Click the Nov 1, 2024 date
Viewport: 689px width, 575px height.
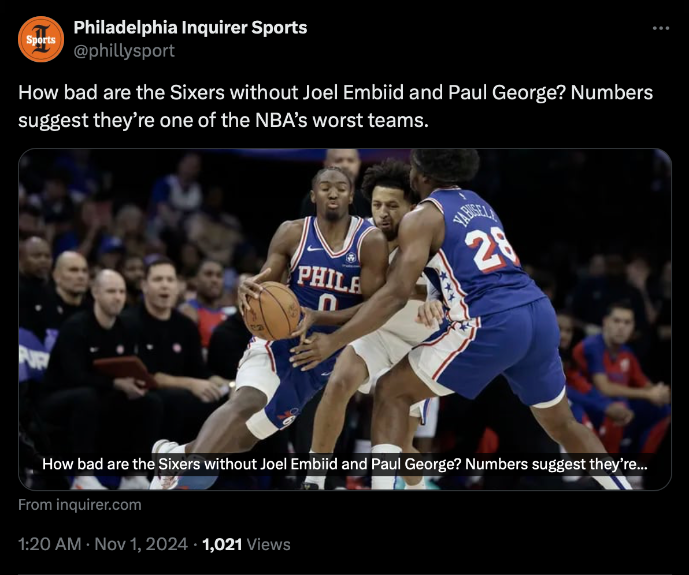(x=141, y=544)
